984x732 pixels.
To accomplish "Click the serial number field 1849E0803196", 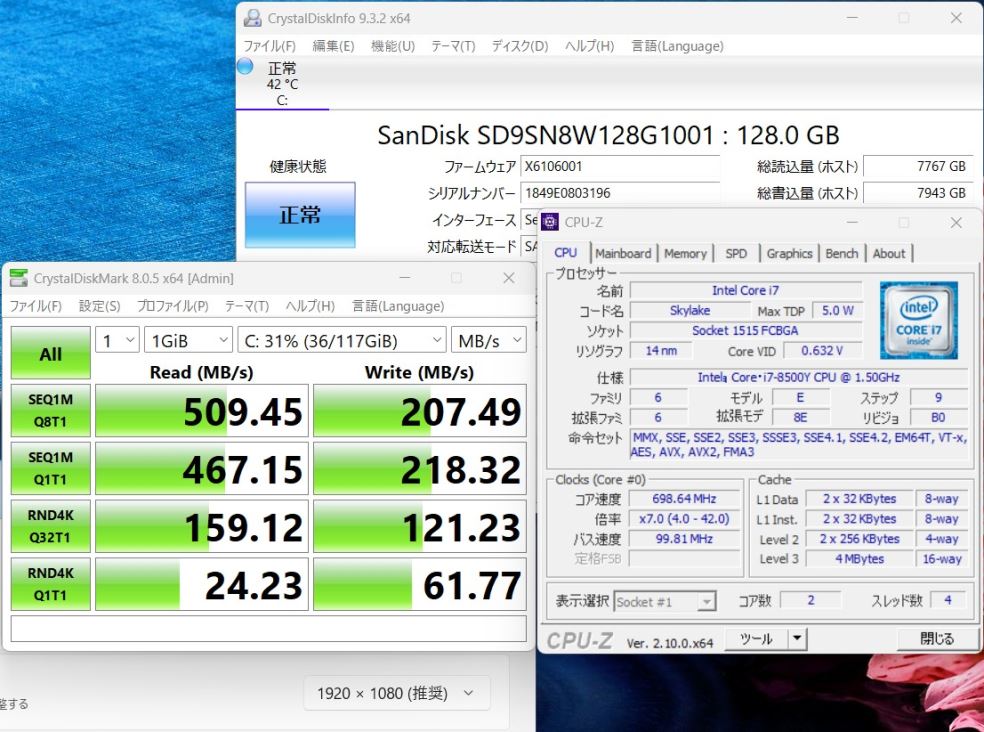I will tap(619, 193).
